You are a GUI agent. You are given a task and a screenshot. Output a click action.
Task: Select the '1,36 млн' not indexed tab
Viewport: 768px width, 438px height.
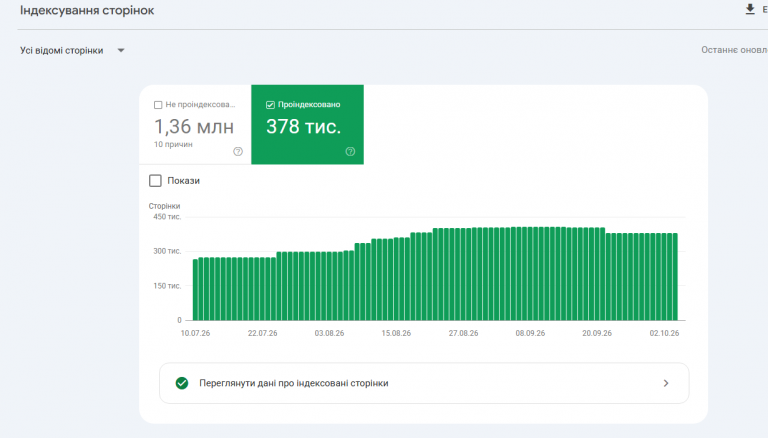coord(195,124)
